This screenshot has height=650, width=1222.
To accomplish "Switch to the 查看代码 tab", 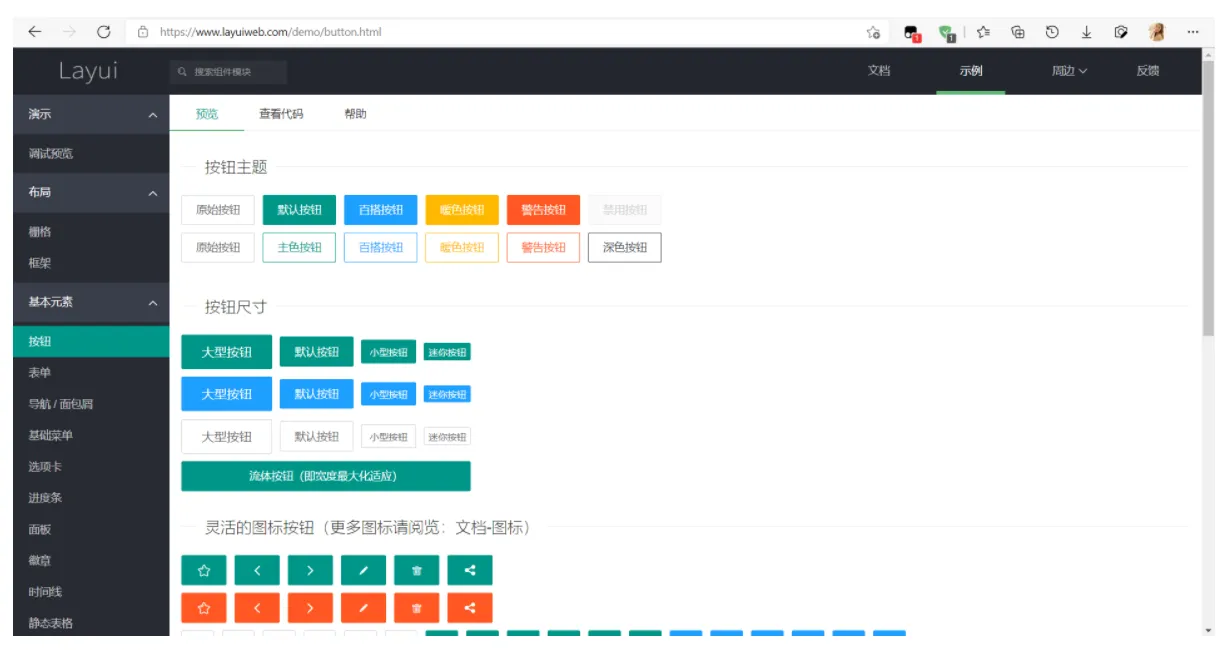I will coord(281,114).
